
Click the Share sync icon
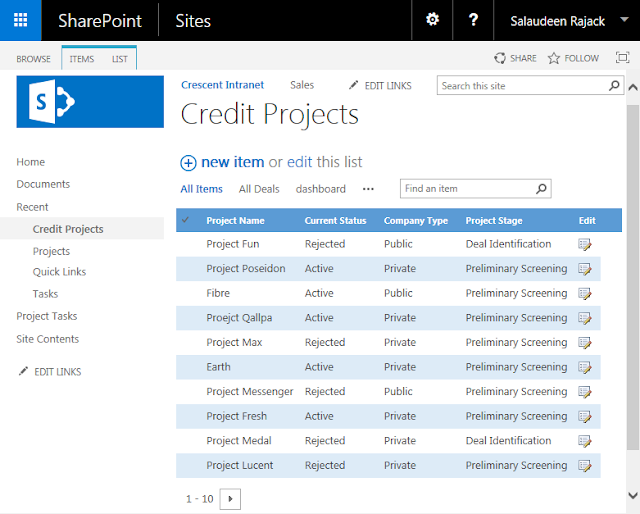pyautogui.click(x=500, y=58)
